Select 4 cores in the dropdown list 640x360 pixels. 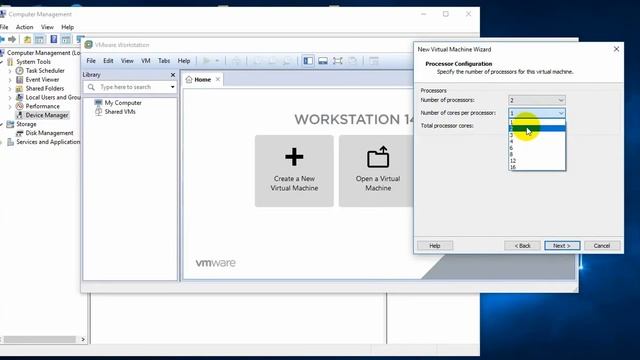[x=537, y=142]
